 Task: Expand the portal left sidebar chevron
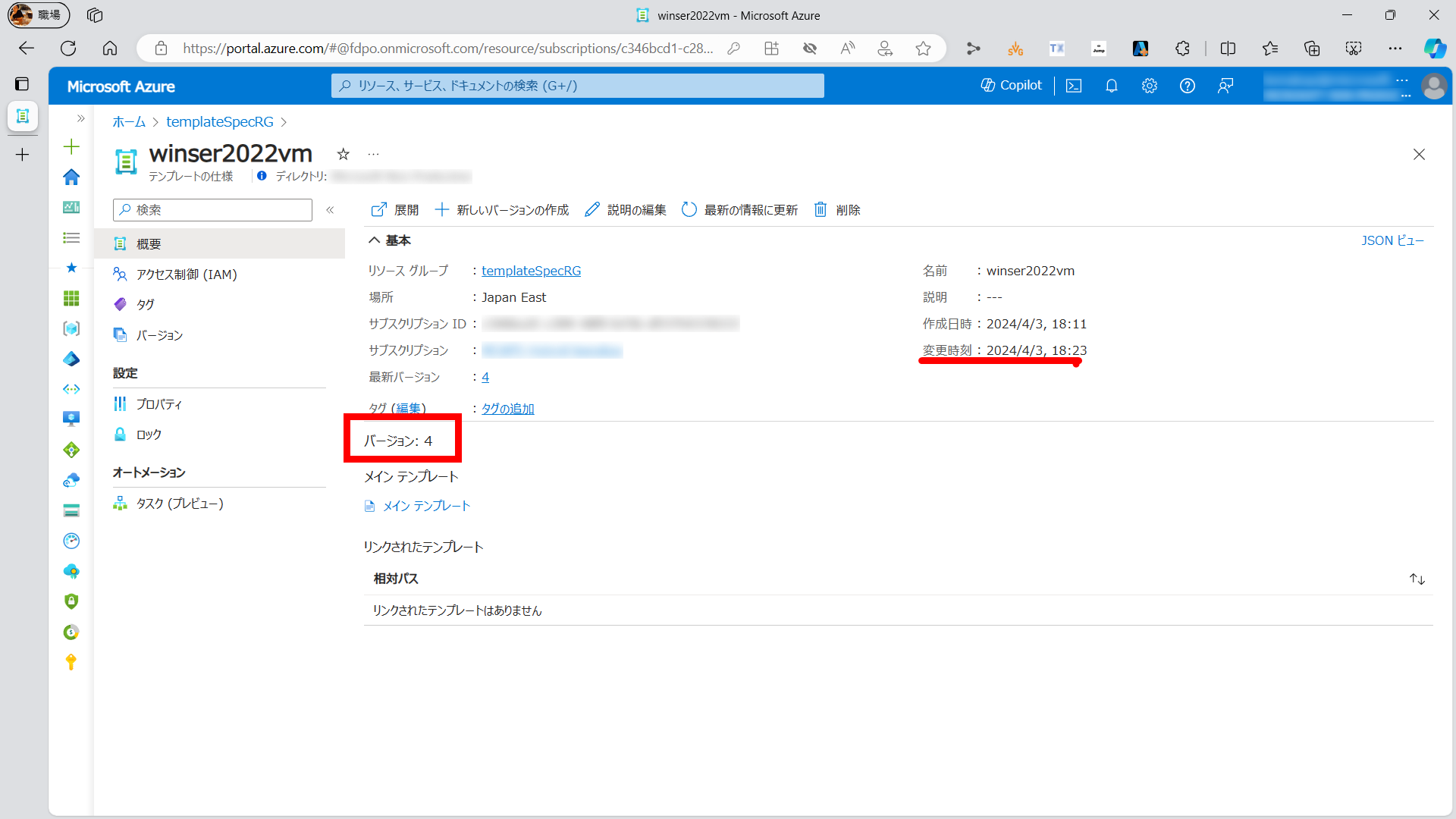coord(80,118)
